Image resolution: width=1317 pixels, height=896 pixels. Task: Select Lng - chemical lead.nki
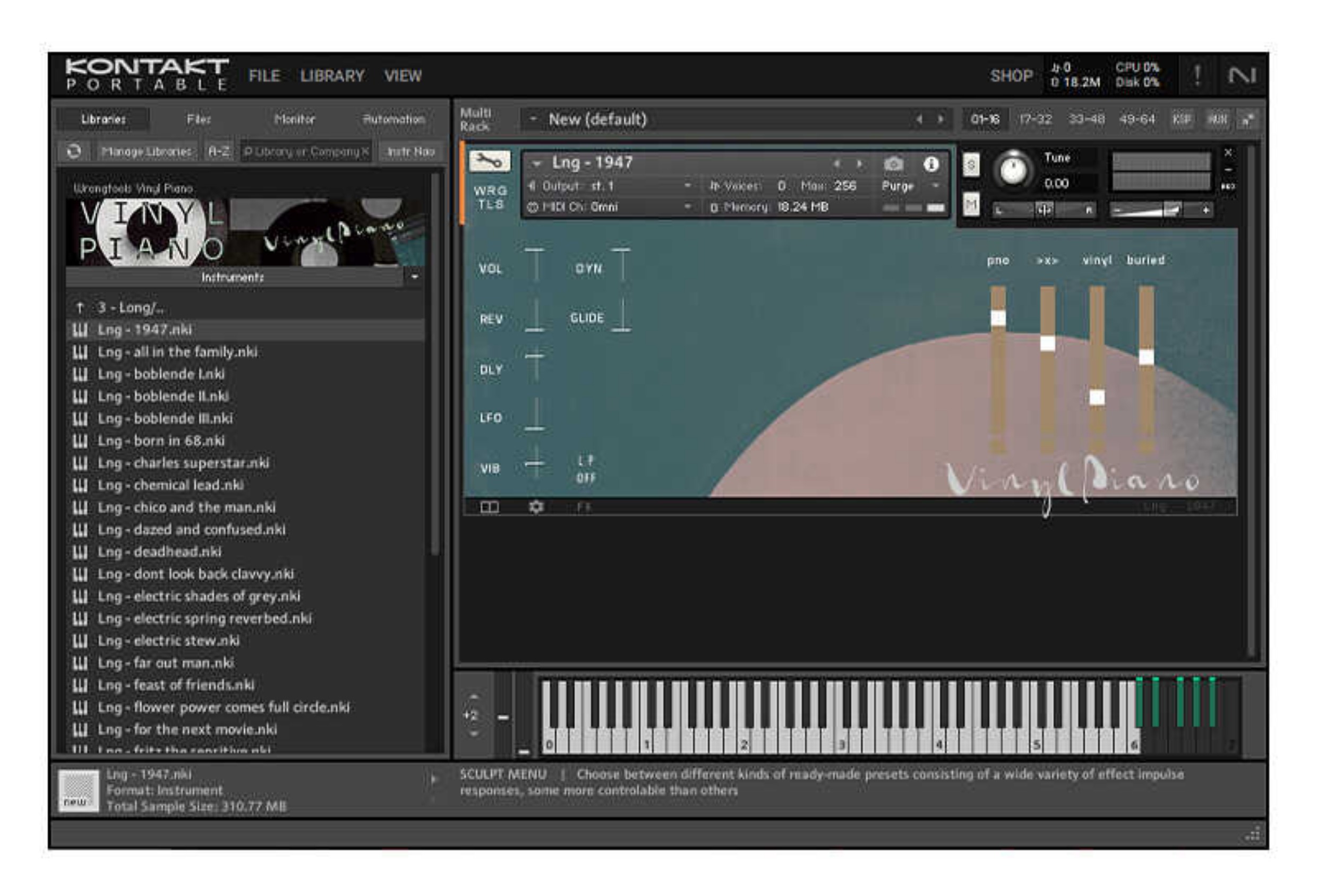click(x=245, y=485)
